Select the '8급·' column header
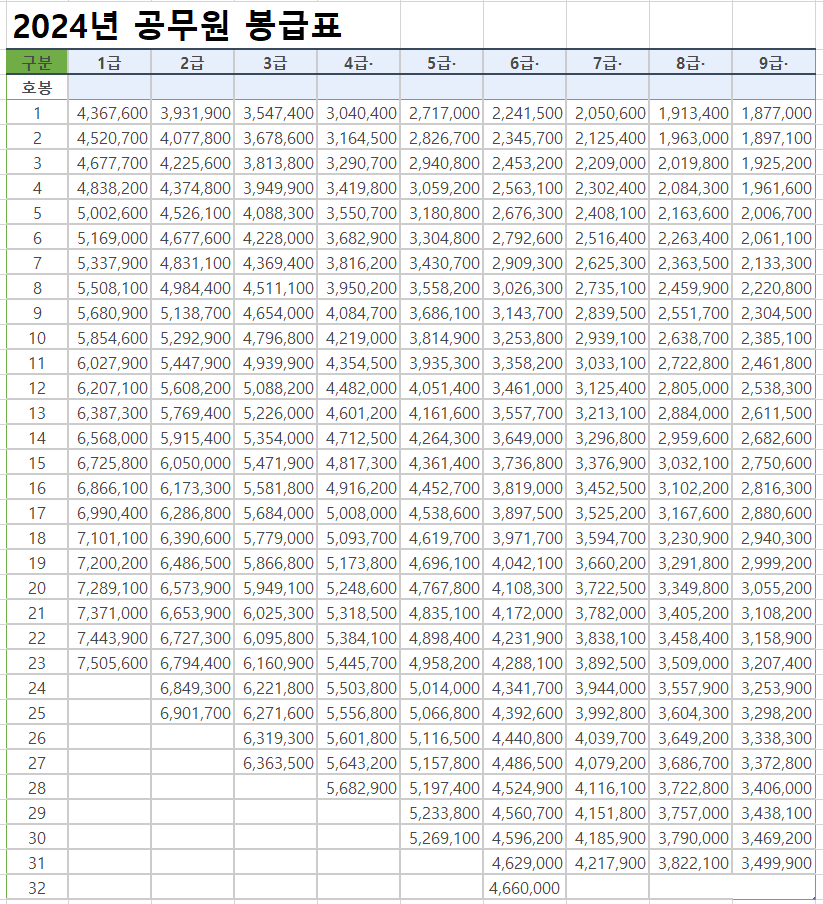This screenshot has width=823, height=904. tap(690, 62)
